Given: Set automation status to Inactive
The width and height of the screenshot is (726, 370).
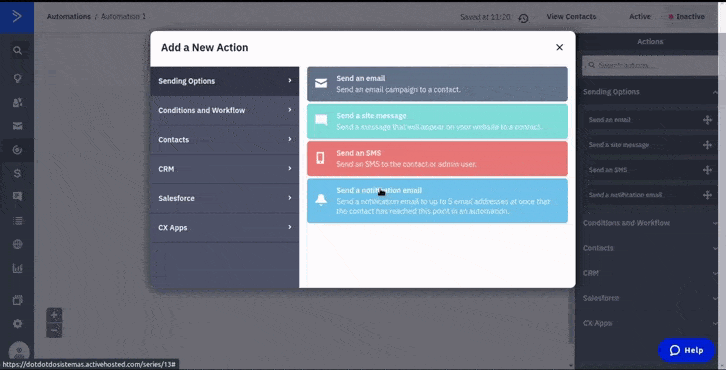Looking at the screenshot, I should click(x=687, y=17).
